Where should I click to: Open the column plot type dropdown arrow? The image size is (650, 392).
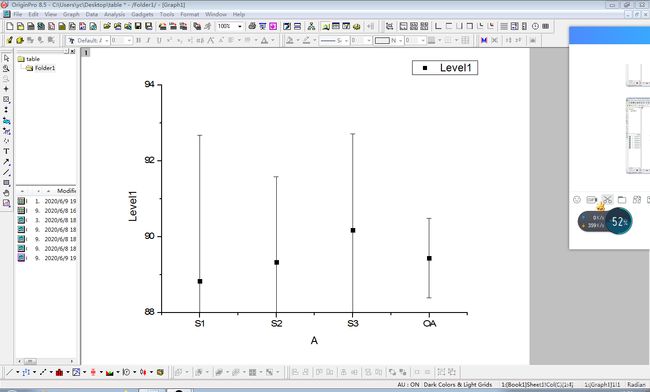(x=68, y=372)
